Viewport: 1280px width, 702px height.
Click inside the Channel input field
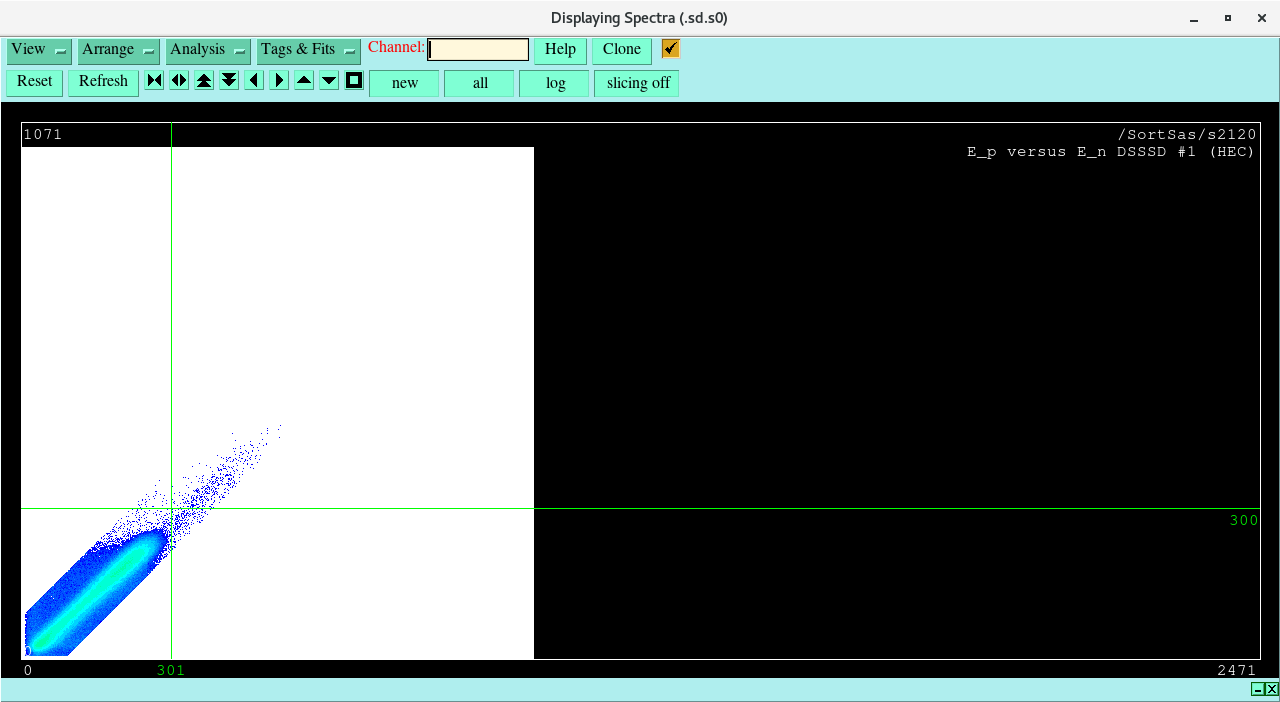478,50
